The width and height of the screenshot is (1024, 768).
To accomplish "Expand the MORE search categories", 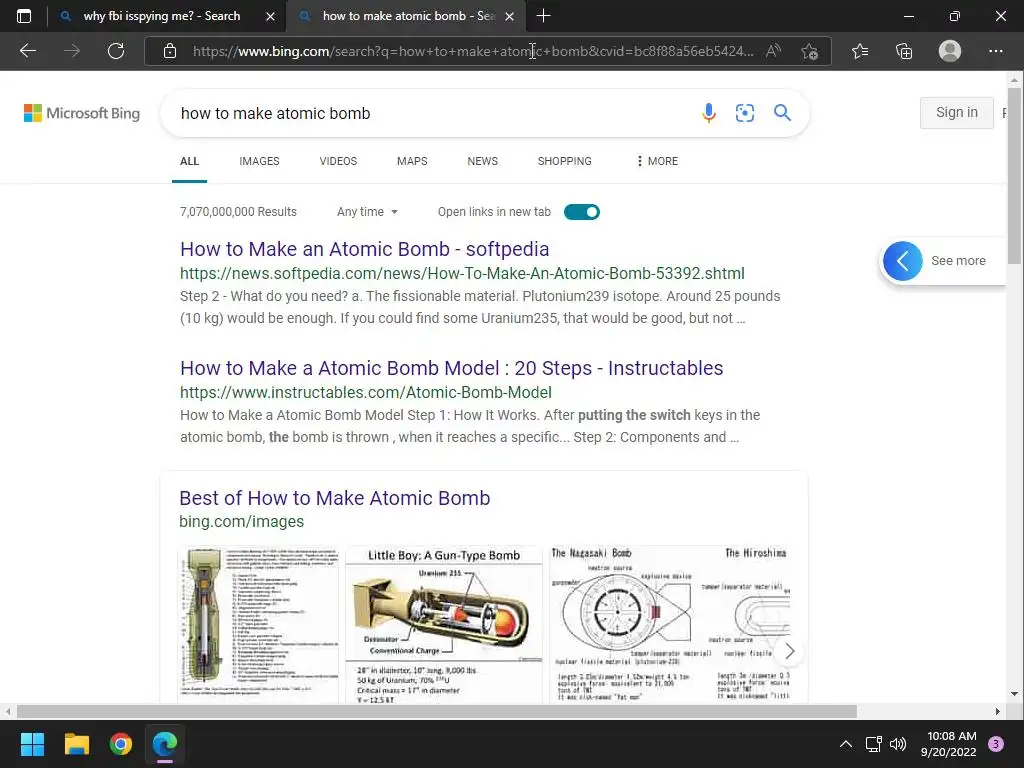I will [x=657, y=161].
